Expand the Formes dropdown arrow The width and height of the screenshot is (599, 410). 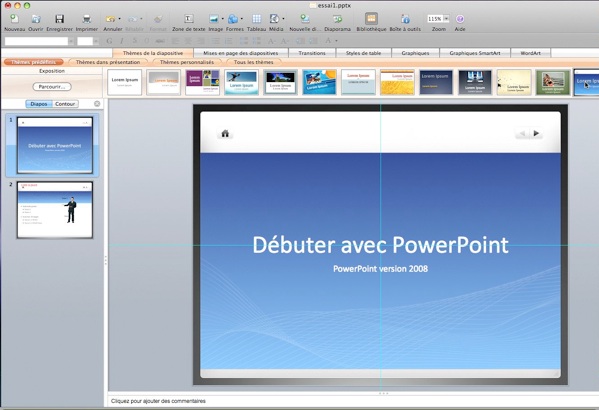coord(241,19)
